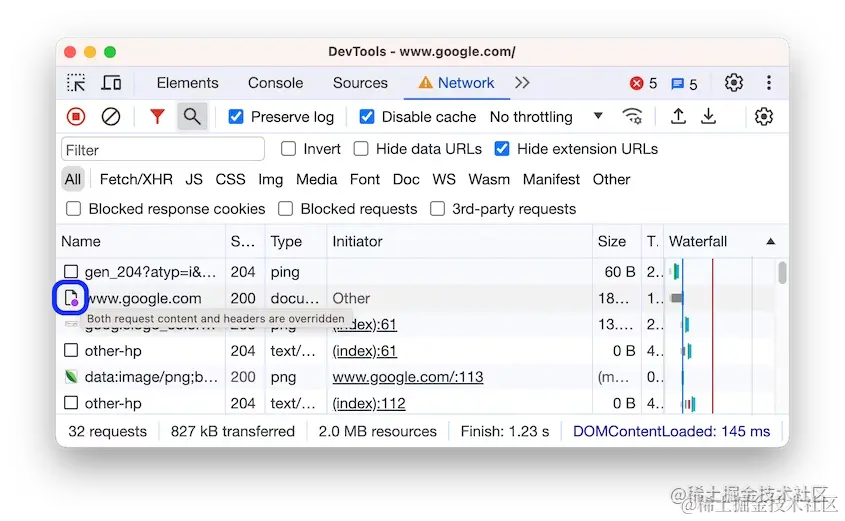845x521 pixels.
Task: Switch to the Console tab
Action: 275,83
